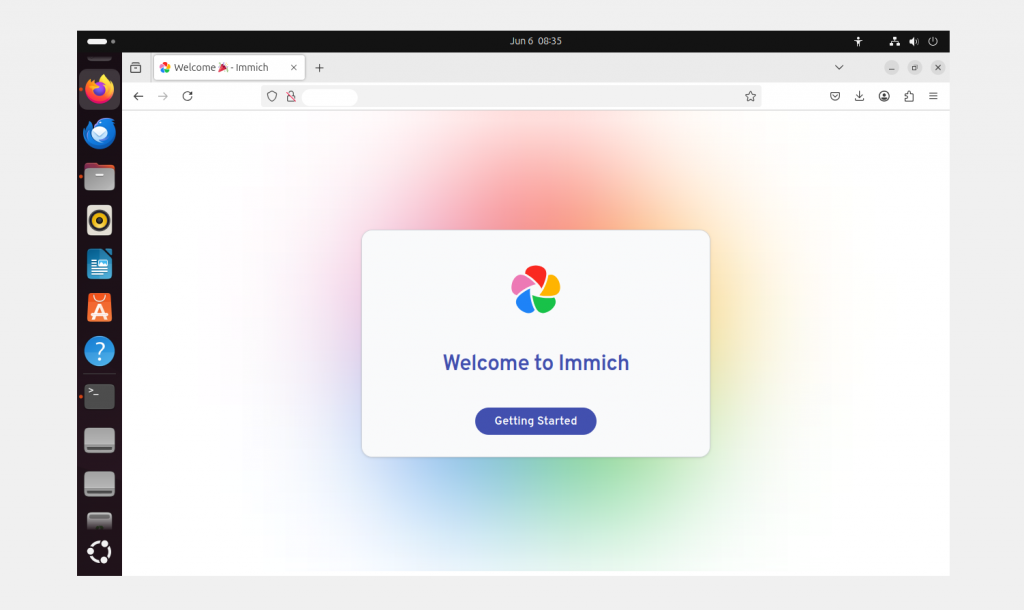Image resolution: width=1024 pixels, height=610 pixels.
Task: Expand the list all tabs chevron
Action: point(839,67)
